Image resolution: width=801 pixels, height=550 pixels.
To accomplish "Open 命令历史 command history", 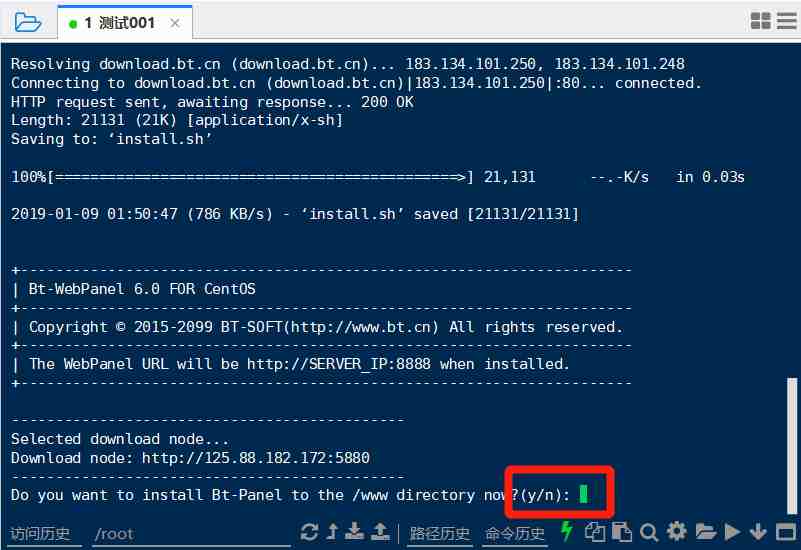I will (514, 534).
